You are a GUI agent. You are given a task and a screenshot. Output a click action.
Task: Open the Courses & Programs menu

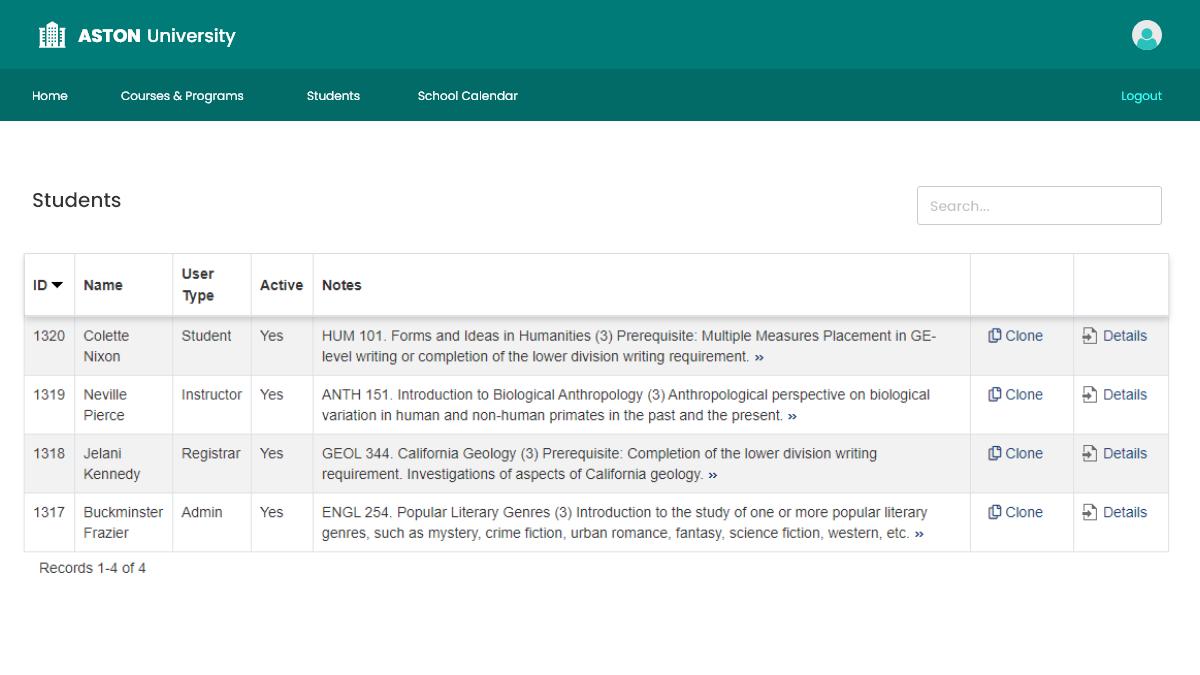point(182,96)
